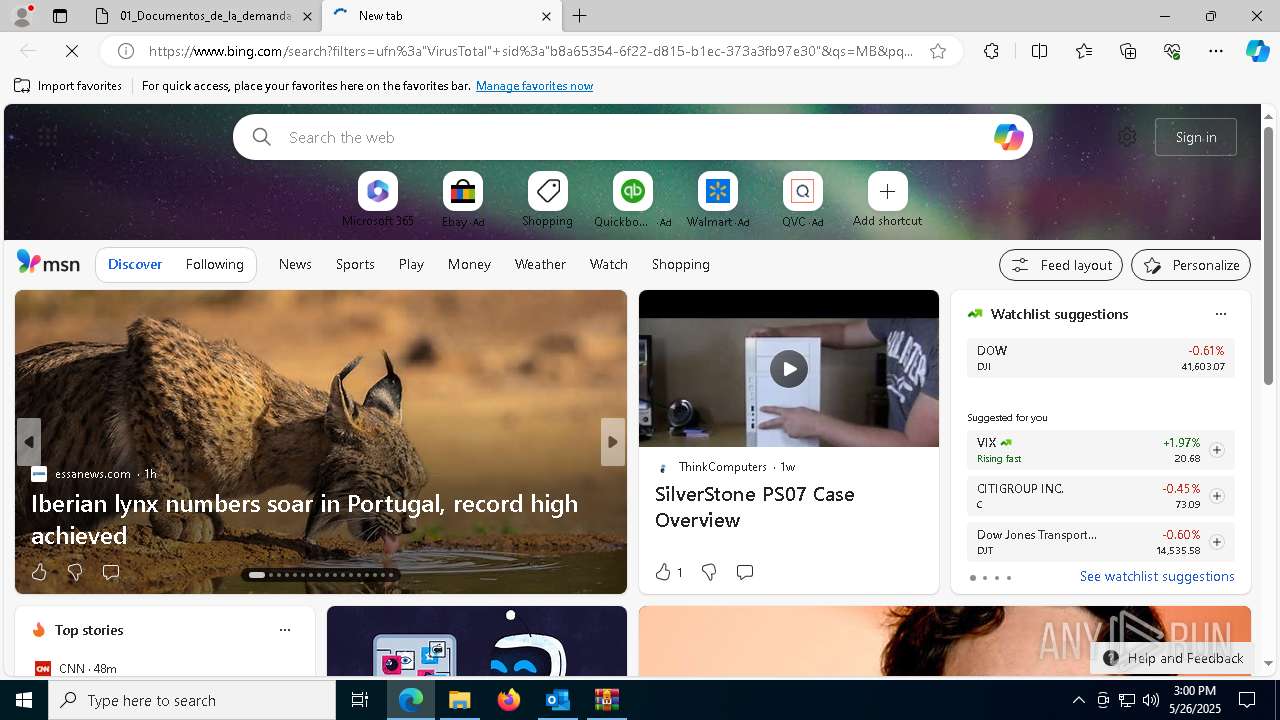Open the Money section
The height and width of the screenshot is (720, 1280).
point(469,264)
